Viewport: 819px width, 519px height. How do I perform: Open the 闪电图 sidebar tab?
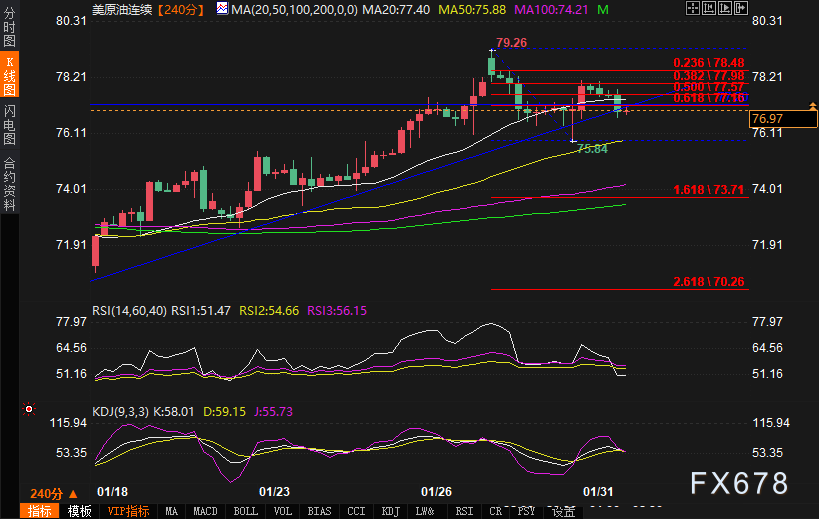tap(9, 124)
